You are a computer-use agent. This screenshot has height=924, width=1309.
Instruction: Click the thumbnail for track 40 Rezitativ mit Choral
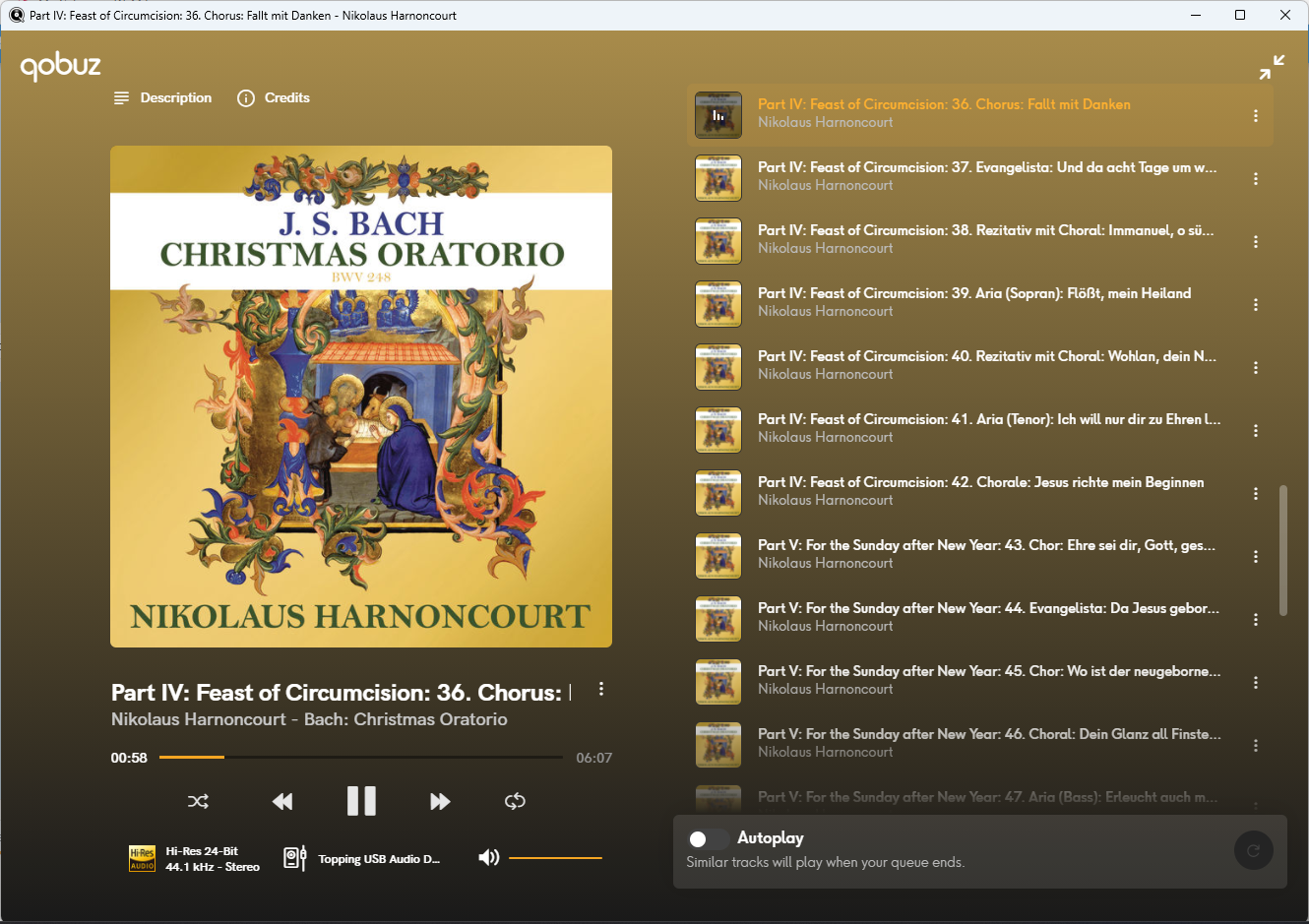click(x=718, y=367)
